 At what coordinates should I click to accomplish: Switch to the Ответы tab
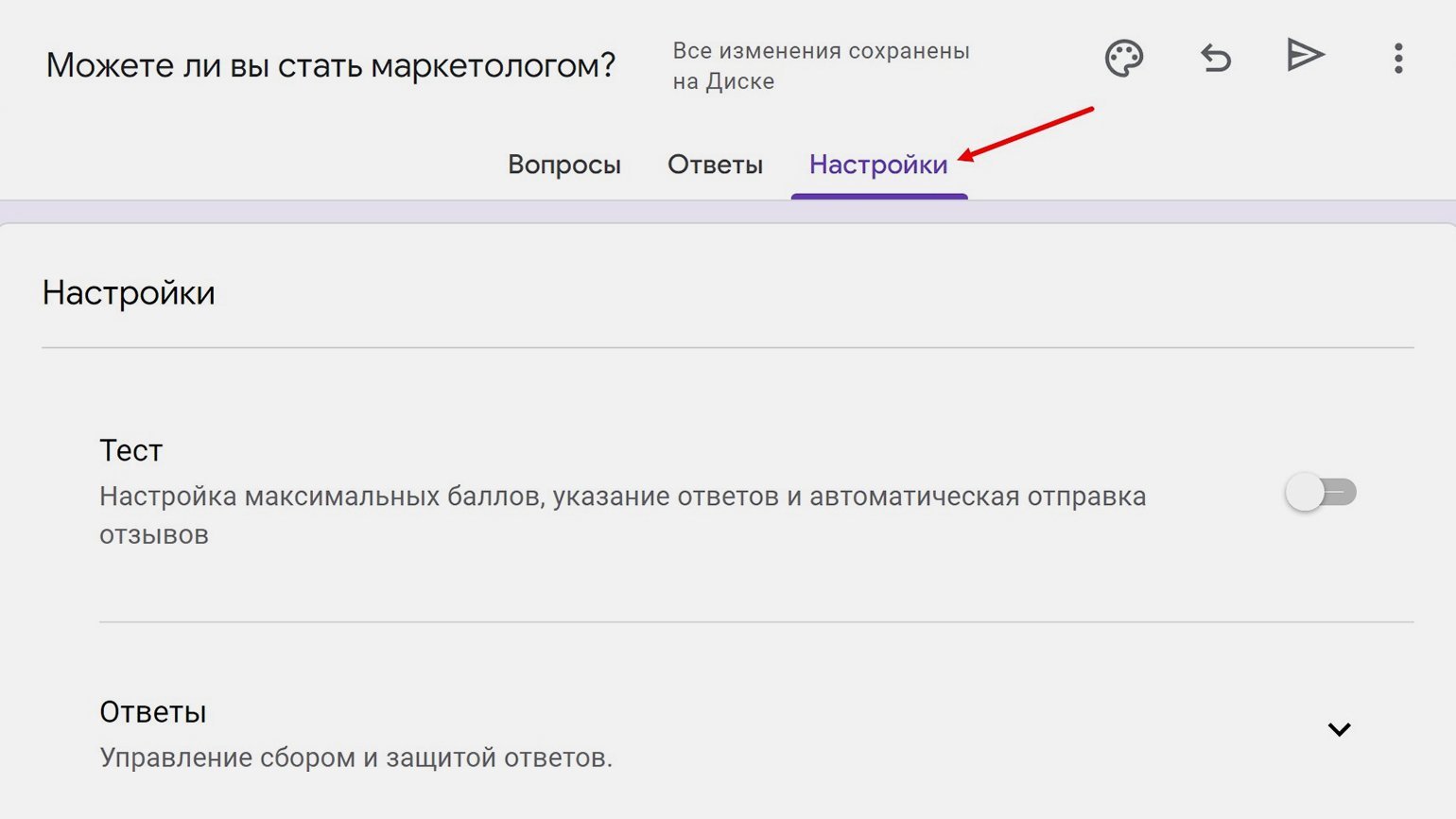pyautogui.click(x=715, y=165)
